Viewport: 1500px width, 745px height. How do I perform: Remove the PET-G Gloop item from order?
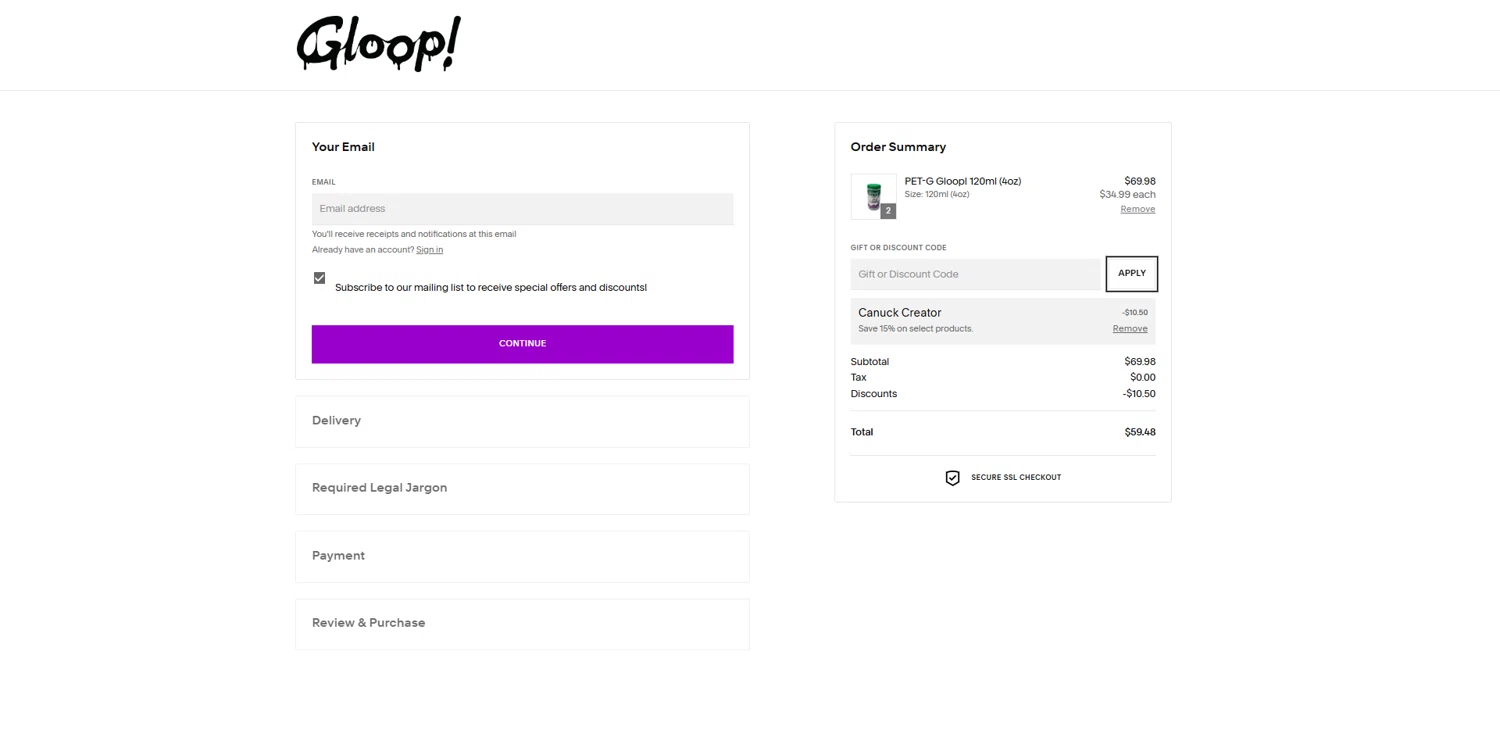(1137, 209)
